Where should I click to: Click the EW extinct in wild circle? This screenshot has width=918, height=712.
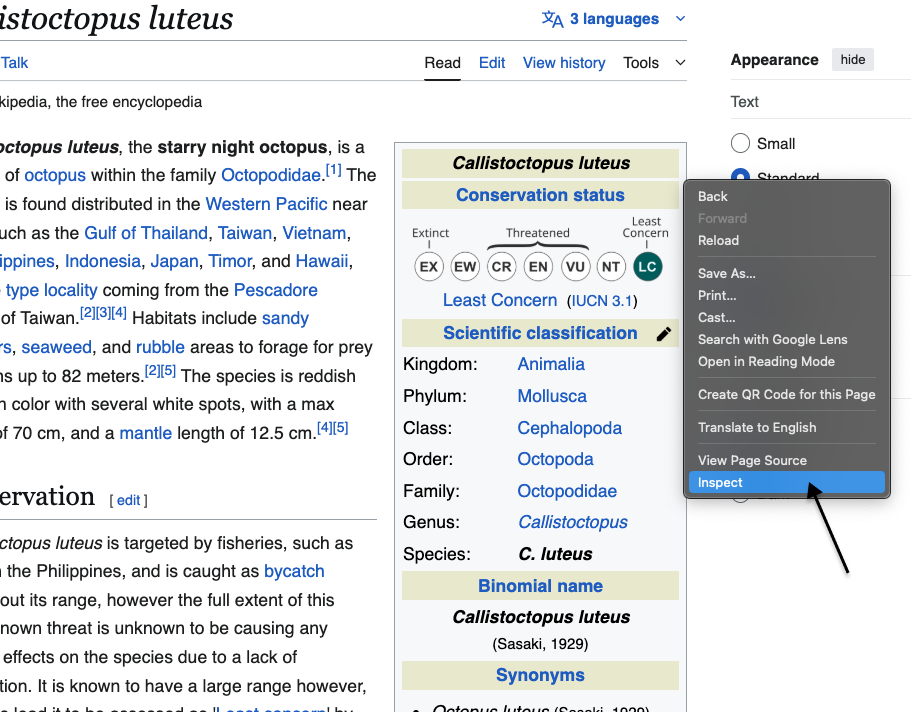click(x=465, y=266)
